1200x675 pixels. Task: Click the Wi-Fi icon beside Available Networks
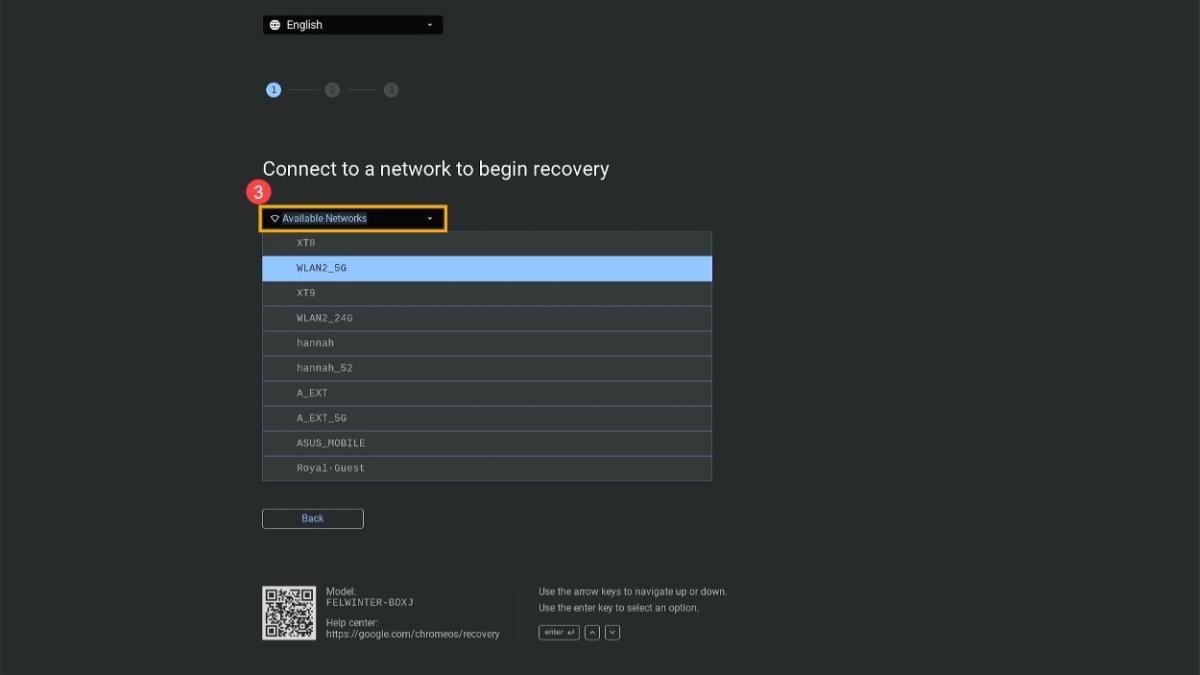274,218
